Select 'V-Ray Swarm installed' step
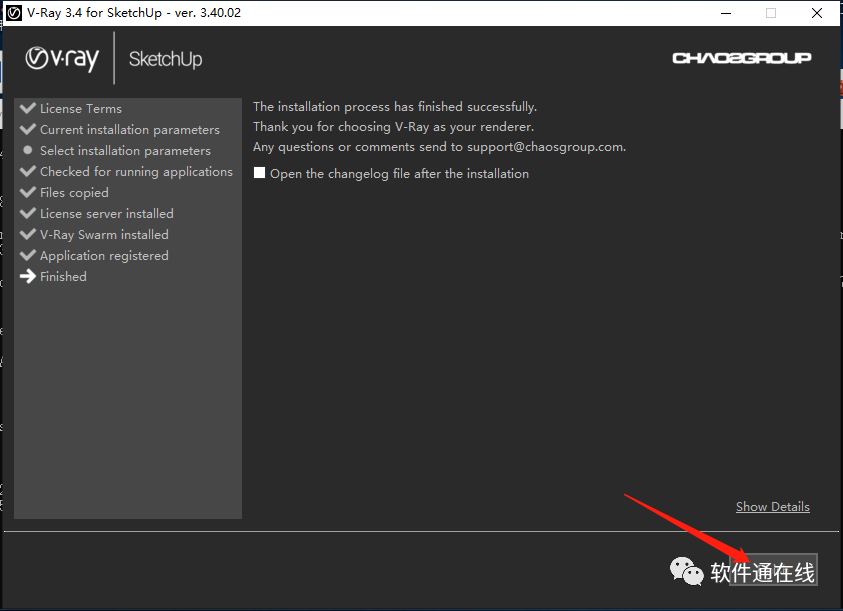The image size is (843, 611). 104,235
